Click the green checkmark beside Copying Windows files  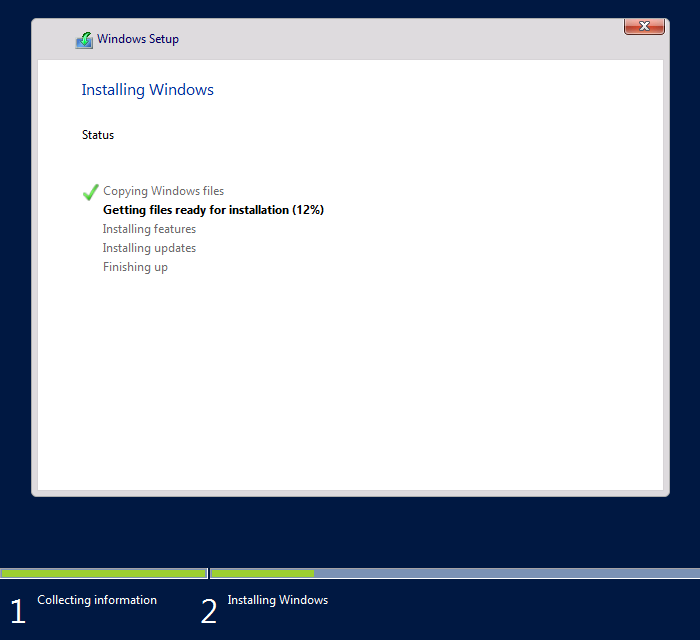click(91, 192)
